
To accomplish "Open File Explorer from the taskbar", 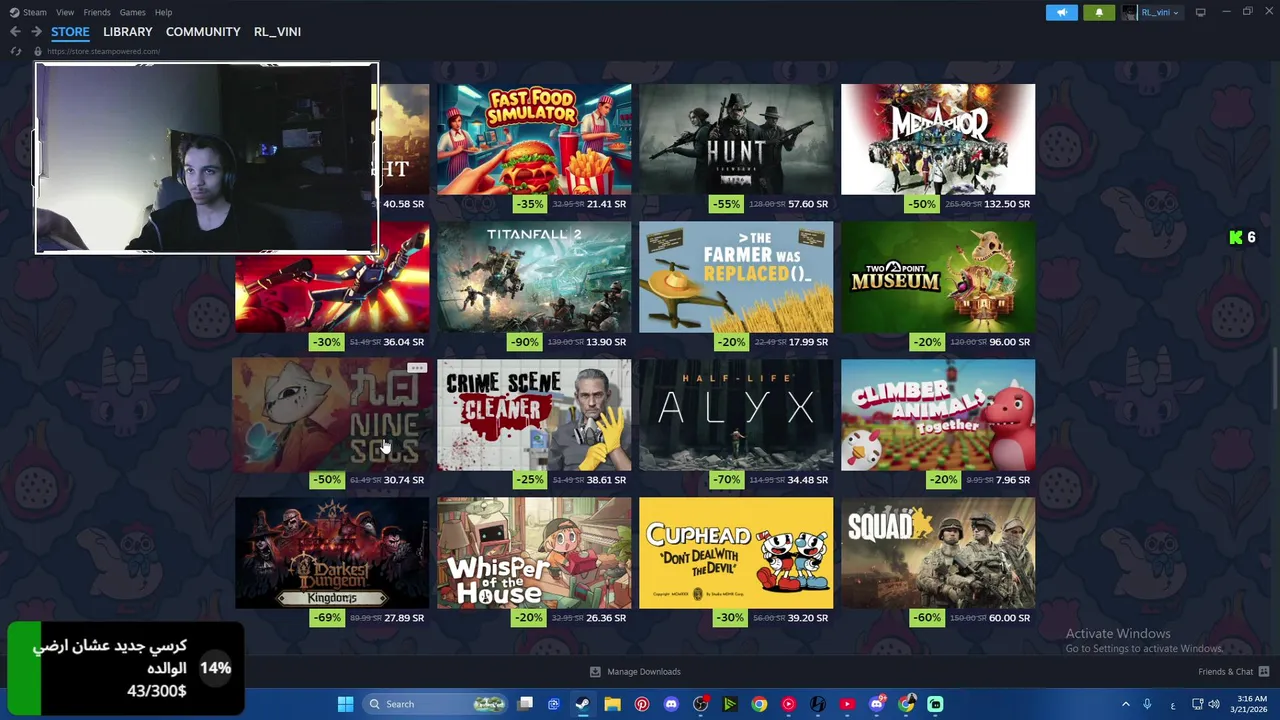I will click(612, 704).
